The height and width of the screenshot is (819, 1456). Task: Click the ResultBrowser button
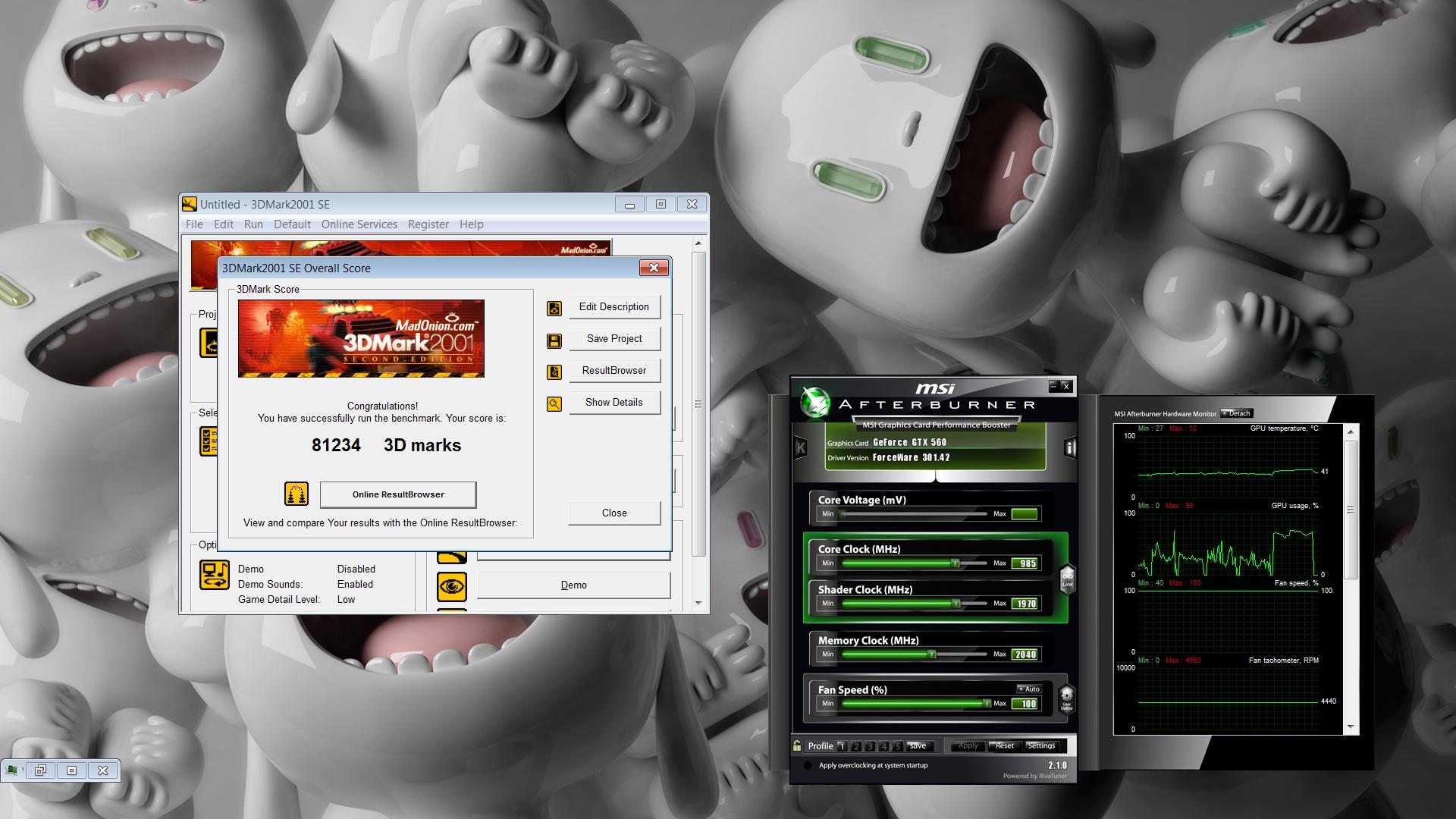point(614,371)
